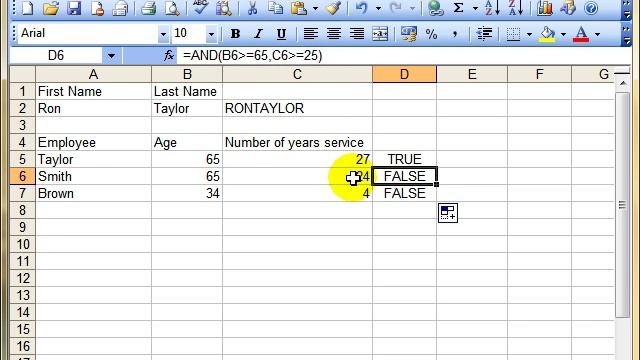Image resolution: width=640 pixels, height=360 pixels.
Task: Open an existing file with Open icon
Action: [51, 8]
